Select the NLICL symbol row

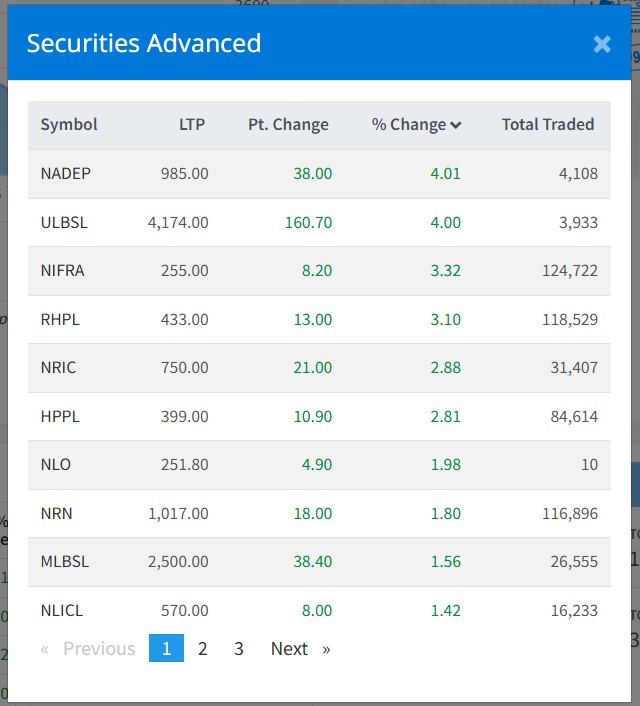62,610
